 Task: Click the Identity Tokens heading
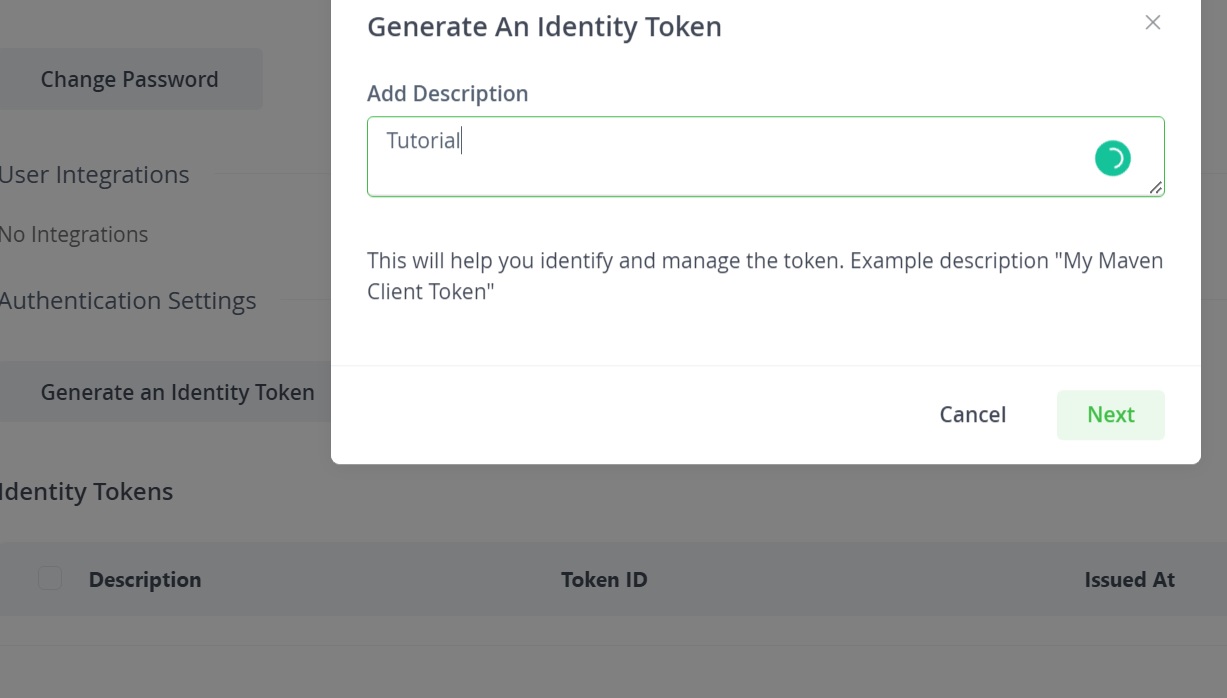87,492
